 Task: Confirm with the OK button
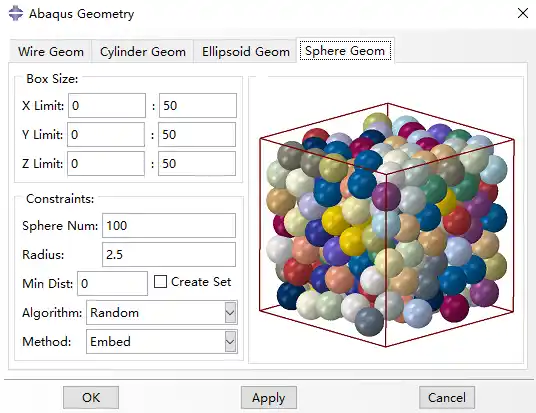(91, 397)
